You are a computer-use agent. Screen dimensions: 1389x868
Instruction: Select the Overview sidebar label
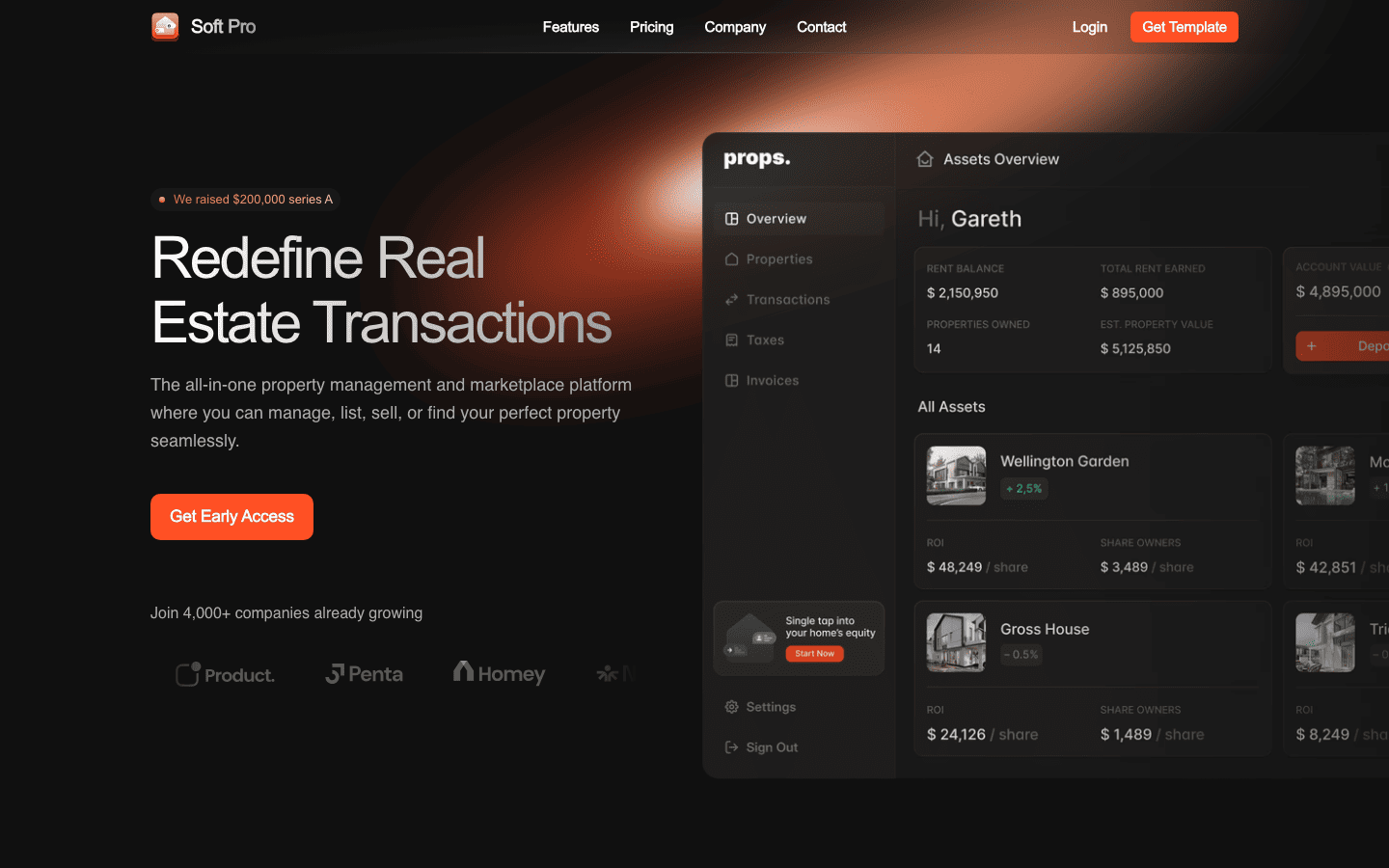[x=776, y=219]
